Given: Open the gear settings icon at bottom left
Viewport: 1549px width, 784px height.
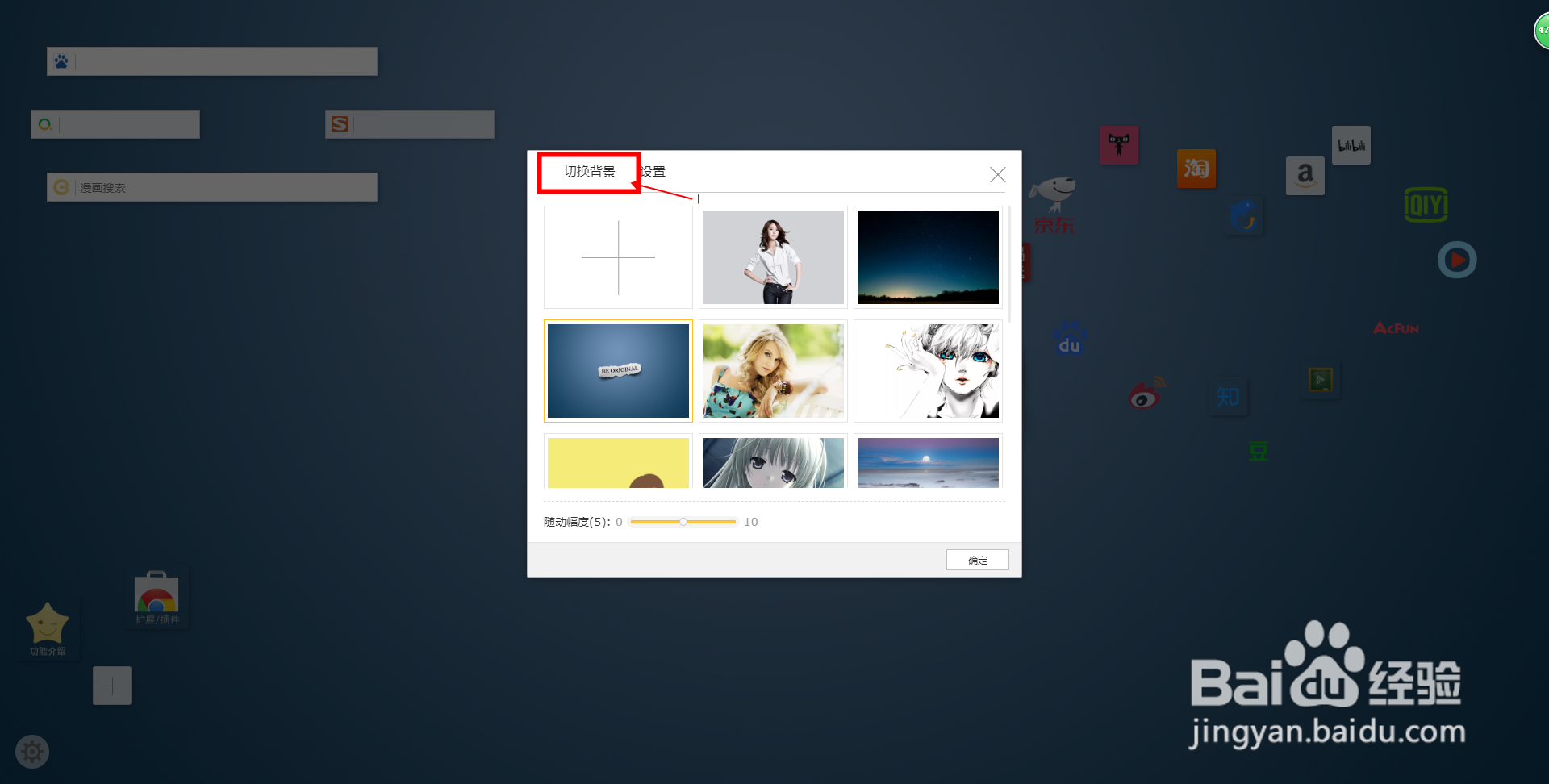Looking at the screenshot, I should pyautogui.click(x=32, y=752).
